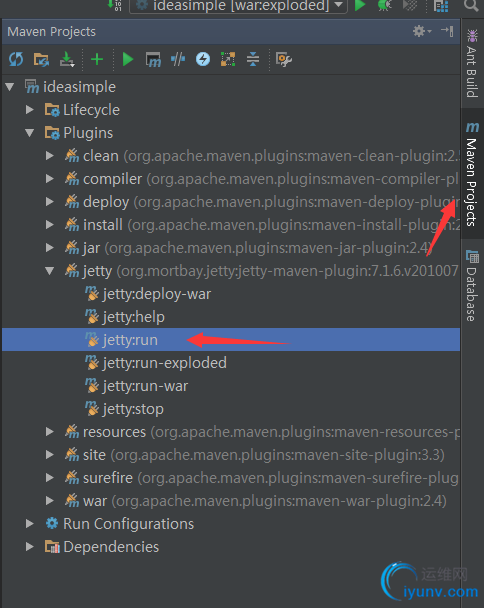The width and height of the screenshot is (484, 608).
Task: Select the jar plugin label
Action: tap(92, 248)
